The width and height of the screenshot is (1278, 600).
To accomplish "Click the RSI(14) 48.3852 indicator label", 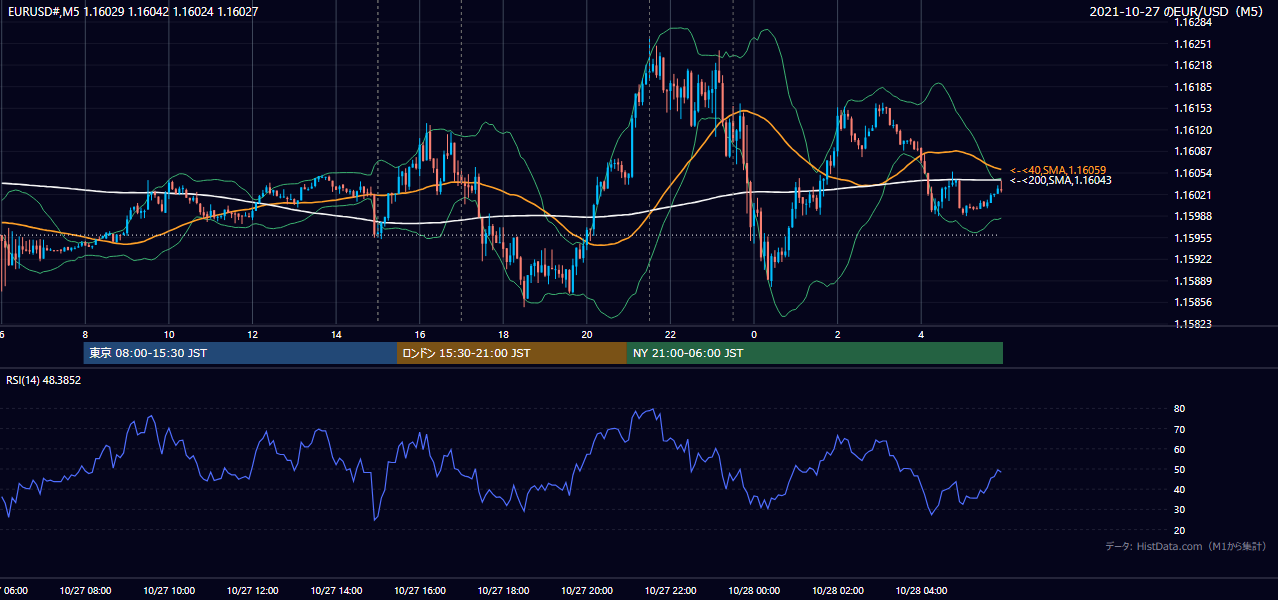I will click(x=44, y=380).
